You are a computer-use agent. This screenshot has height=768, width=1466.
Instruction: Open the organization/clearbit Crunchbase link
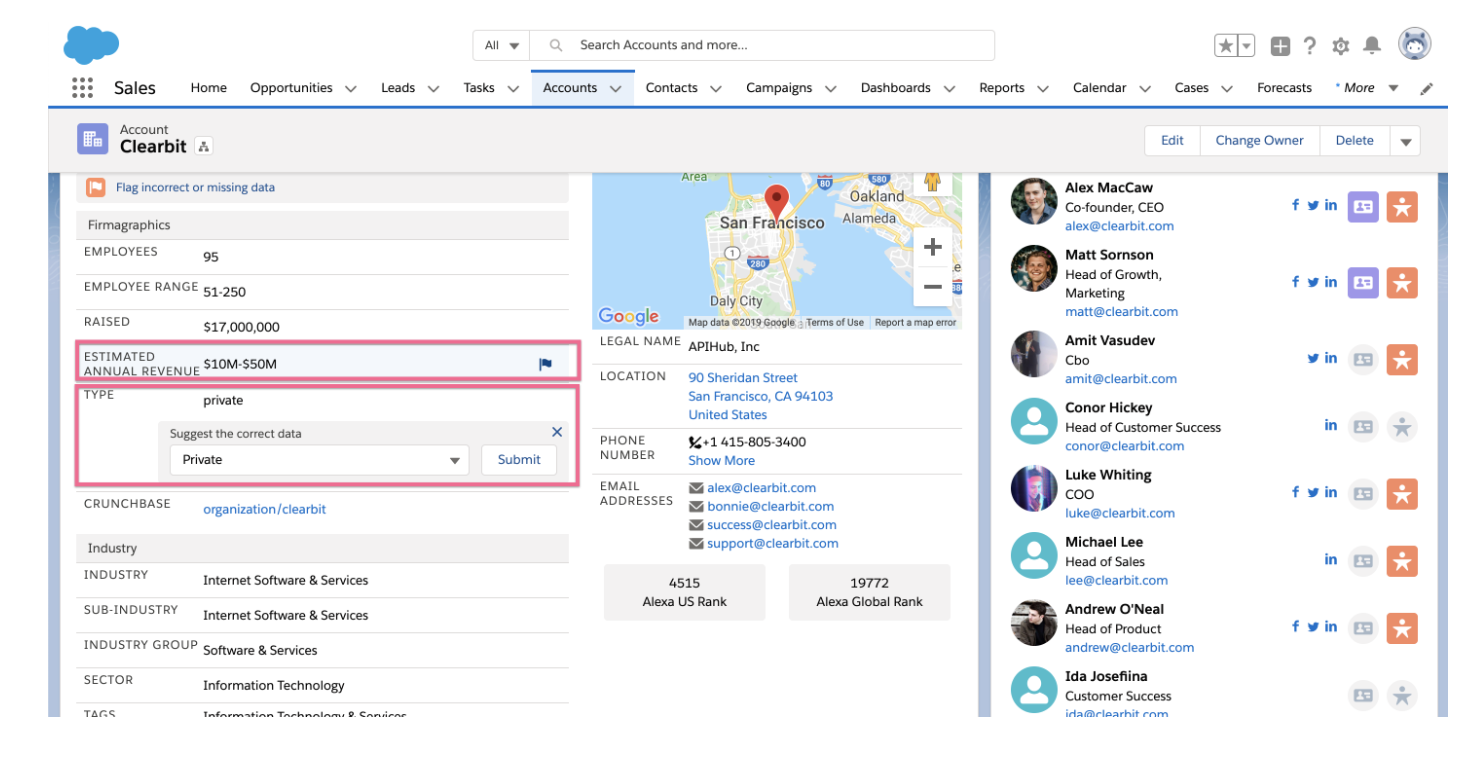click(265, 509)
